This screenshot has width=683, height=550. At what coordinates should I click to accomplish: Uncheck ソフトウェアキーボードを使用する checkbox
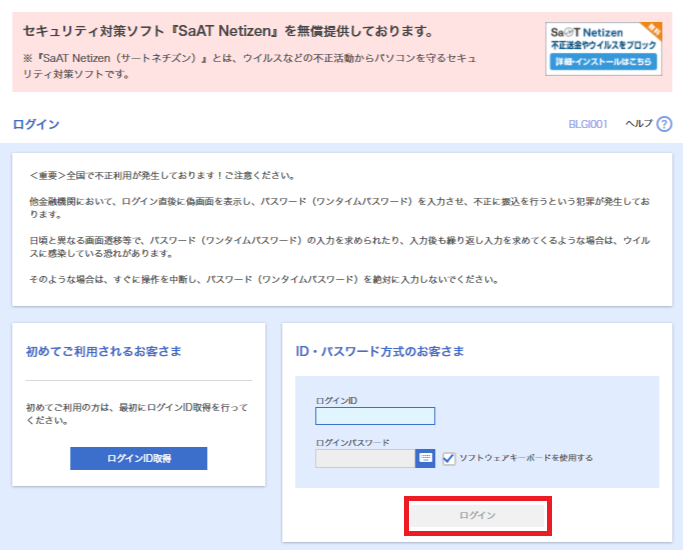tap(449, 458)
